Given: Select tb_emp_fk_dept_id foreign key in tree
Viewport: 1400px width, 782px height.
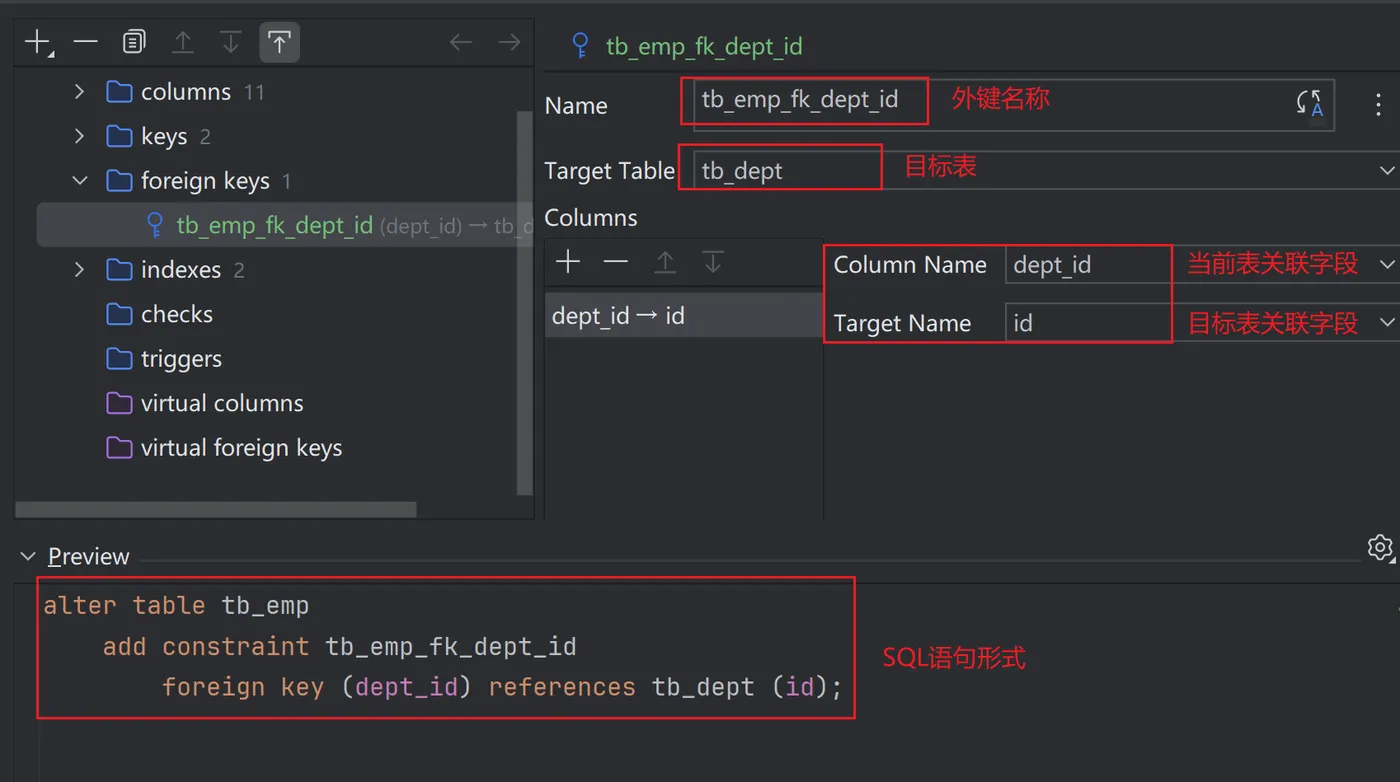Looking at the screenshot, I should click(x=285, y=225).
